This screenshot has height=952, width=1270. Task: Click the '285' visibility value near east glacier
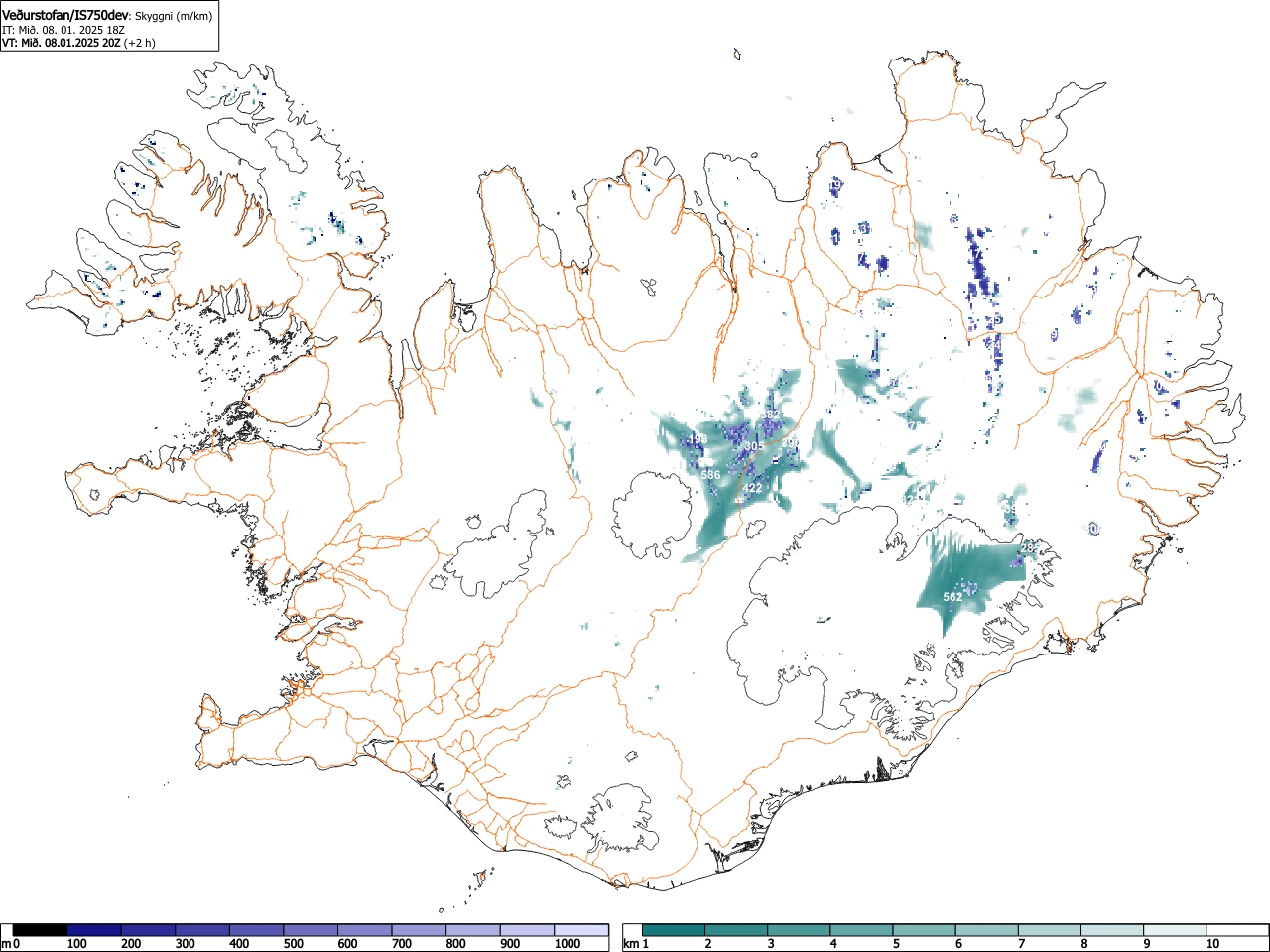(x=1030, y=548)
